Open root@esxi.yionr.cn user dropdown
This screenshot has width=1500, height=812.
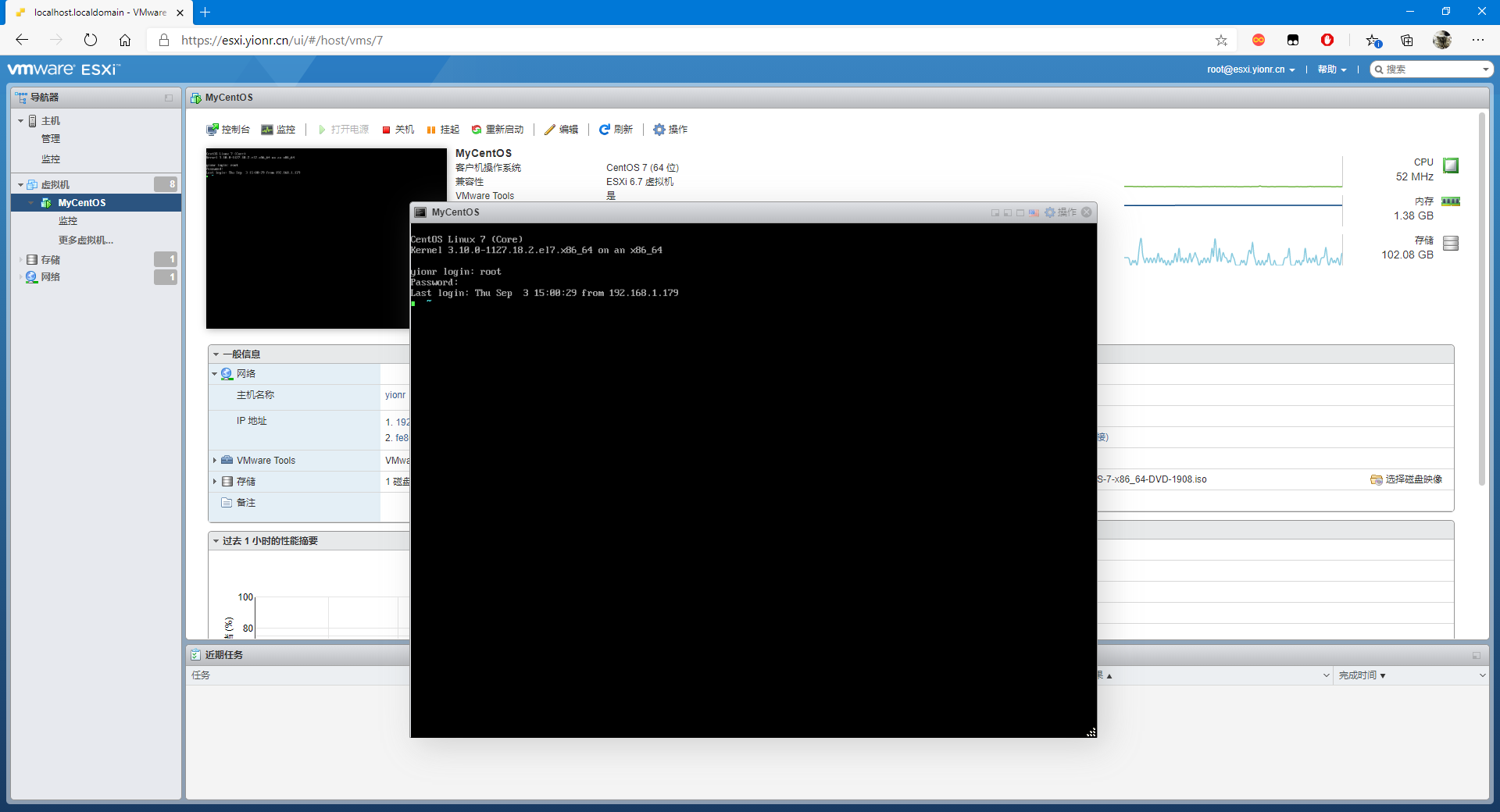coord(1251,69)
